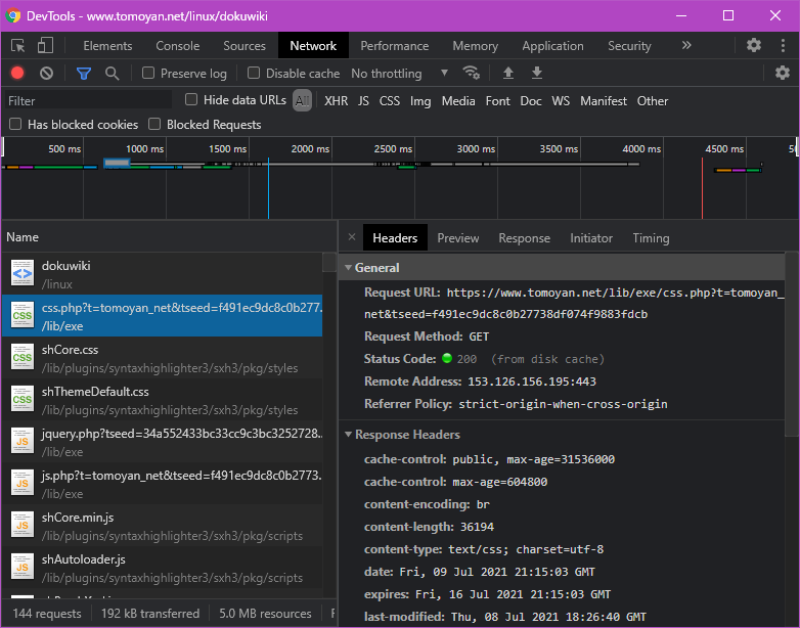This screenshot has width=800, height=628.
Task: Open the Memory tab
Action: 475,46
